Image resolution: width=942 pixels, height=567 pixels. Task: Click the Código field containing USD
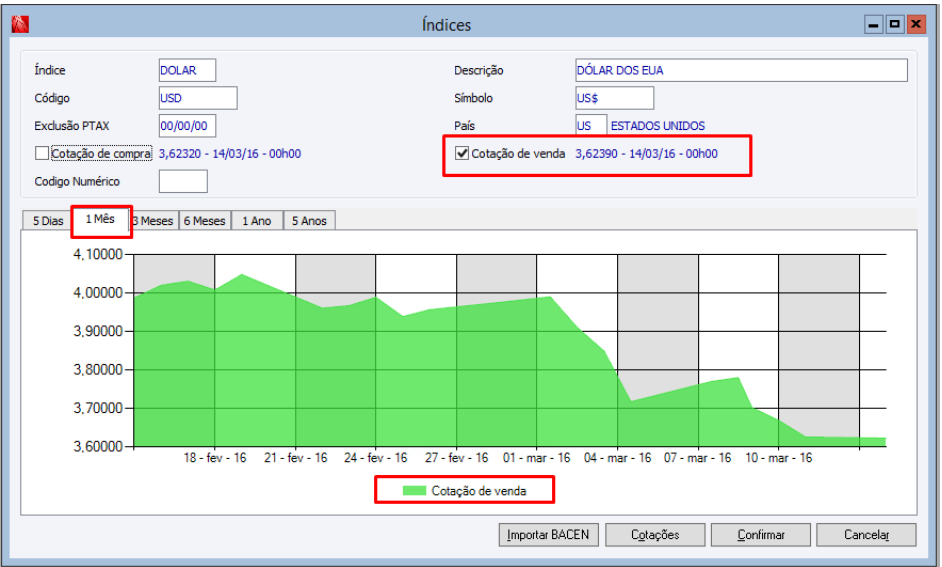click(x=198, y=98)
